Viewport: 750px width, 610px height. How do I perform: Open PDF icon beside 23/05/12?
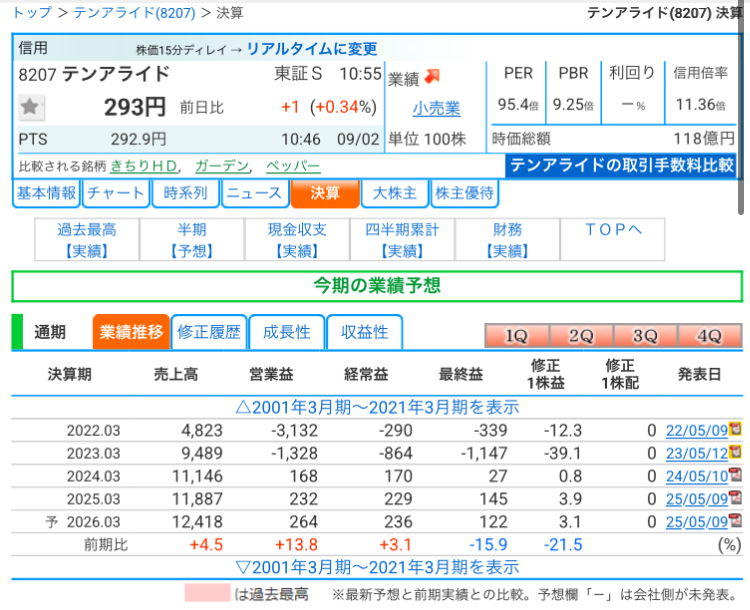click(735, 451)
